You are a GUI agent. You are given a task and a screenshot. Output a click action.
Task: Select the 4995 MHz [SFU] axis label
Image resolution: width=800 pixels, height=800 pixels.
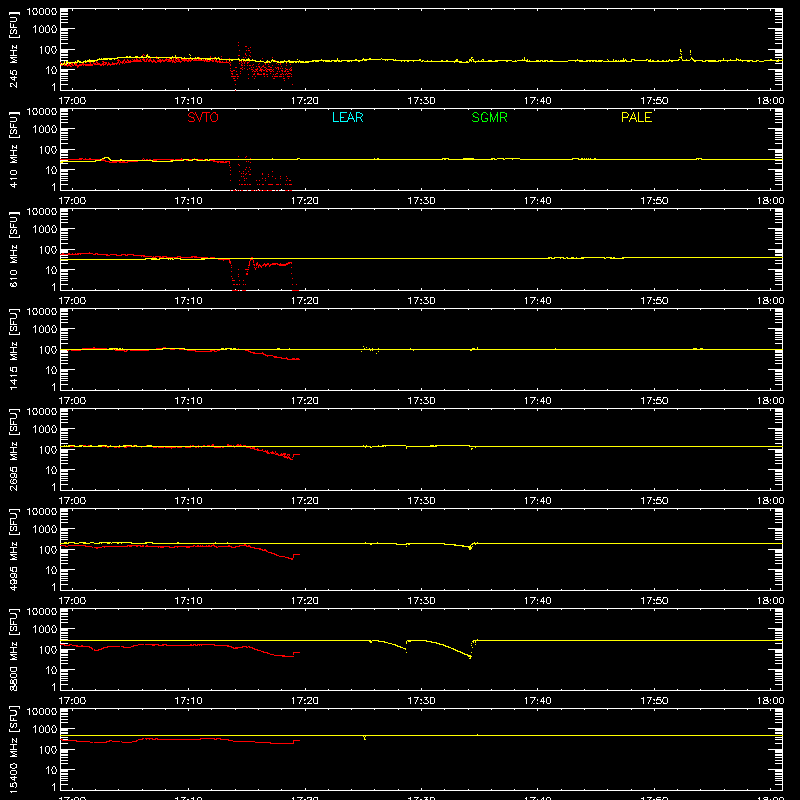[14, 549]
